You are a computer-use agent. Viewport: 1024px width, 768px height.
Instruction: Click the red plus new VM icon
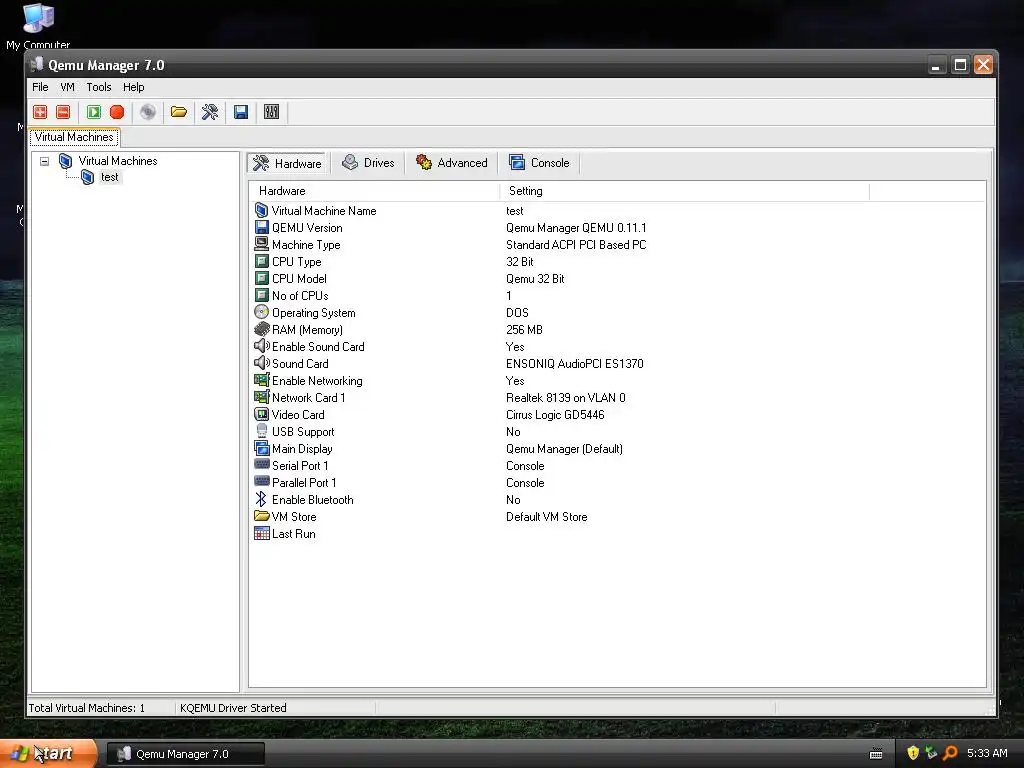click(x=40, y=112)
